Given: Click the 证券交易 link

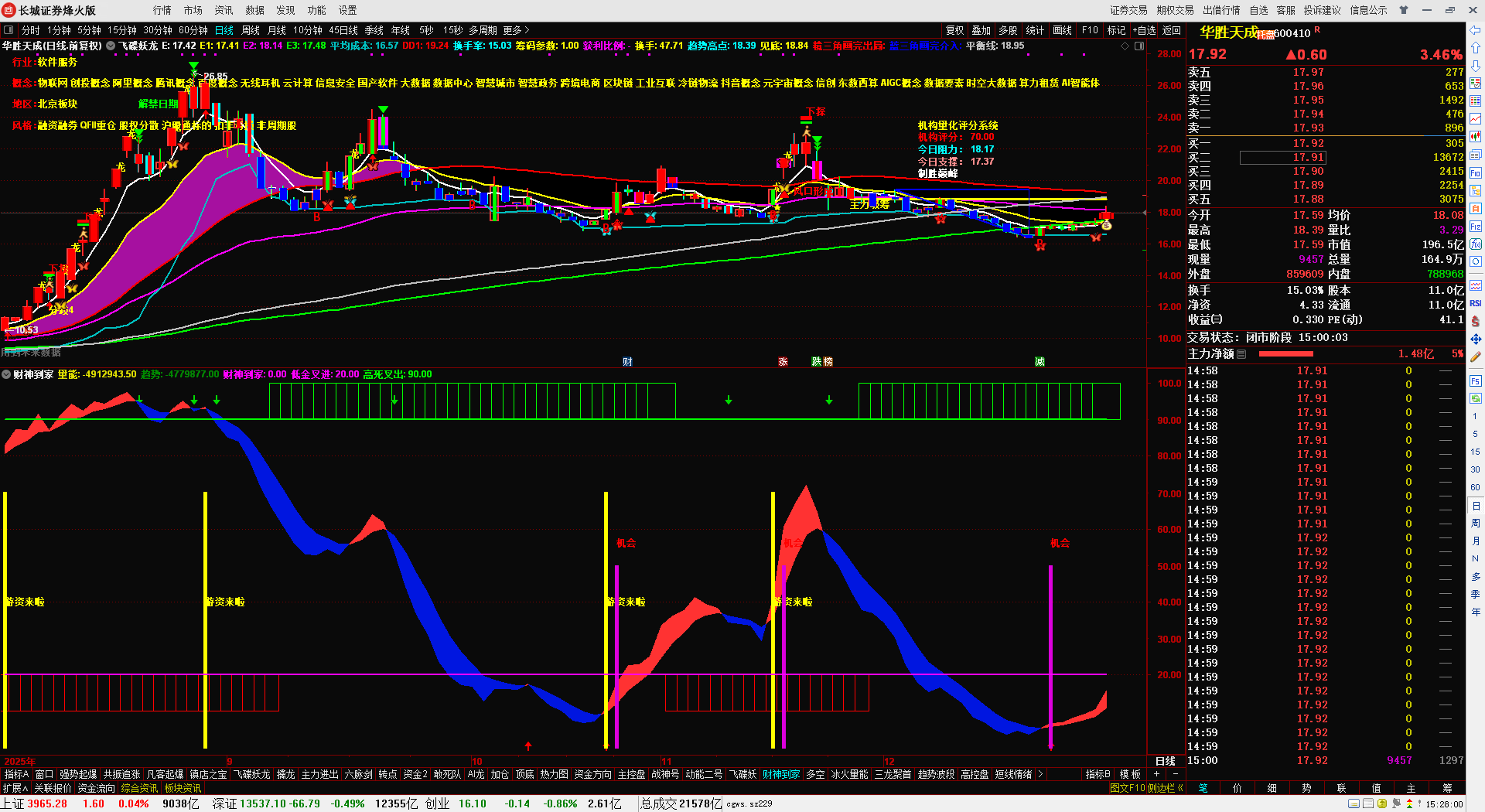Looking at the screenshot, I should point(1128,10).
